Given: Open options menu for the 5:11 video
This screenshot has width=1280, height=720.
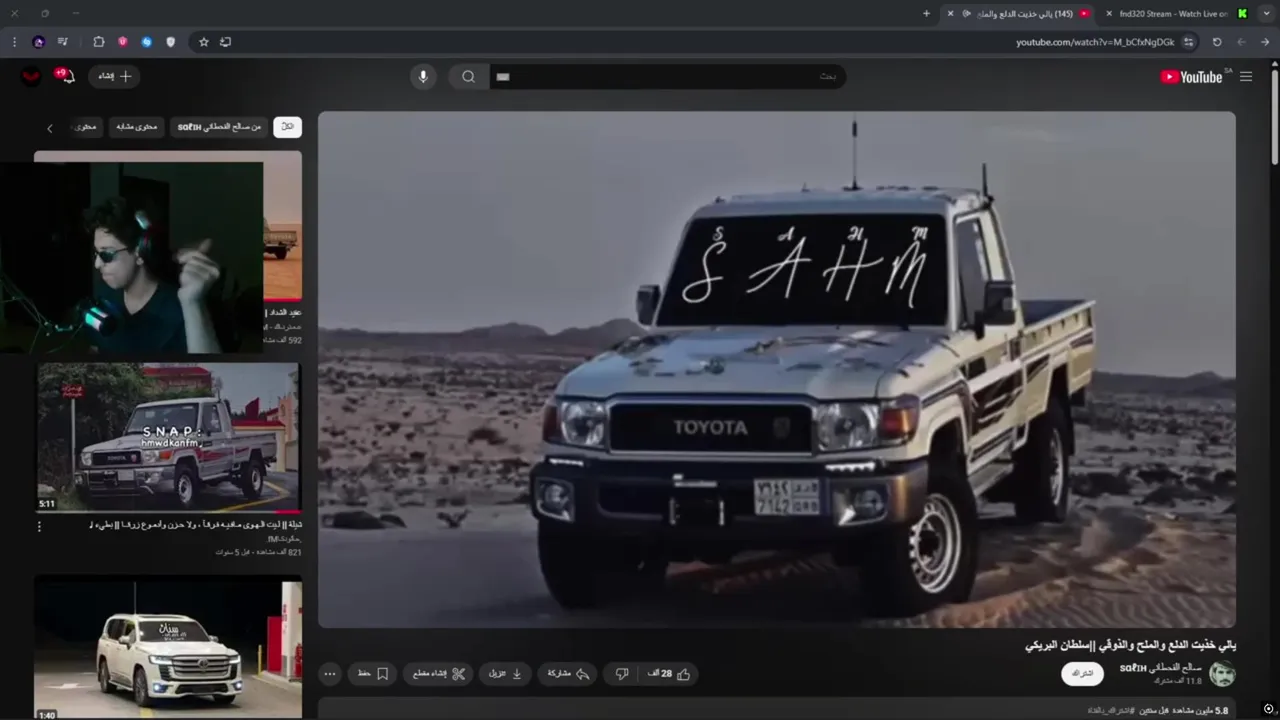Looking at the screenshot, I should (x=39, y=526).
